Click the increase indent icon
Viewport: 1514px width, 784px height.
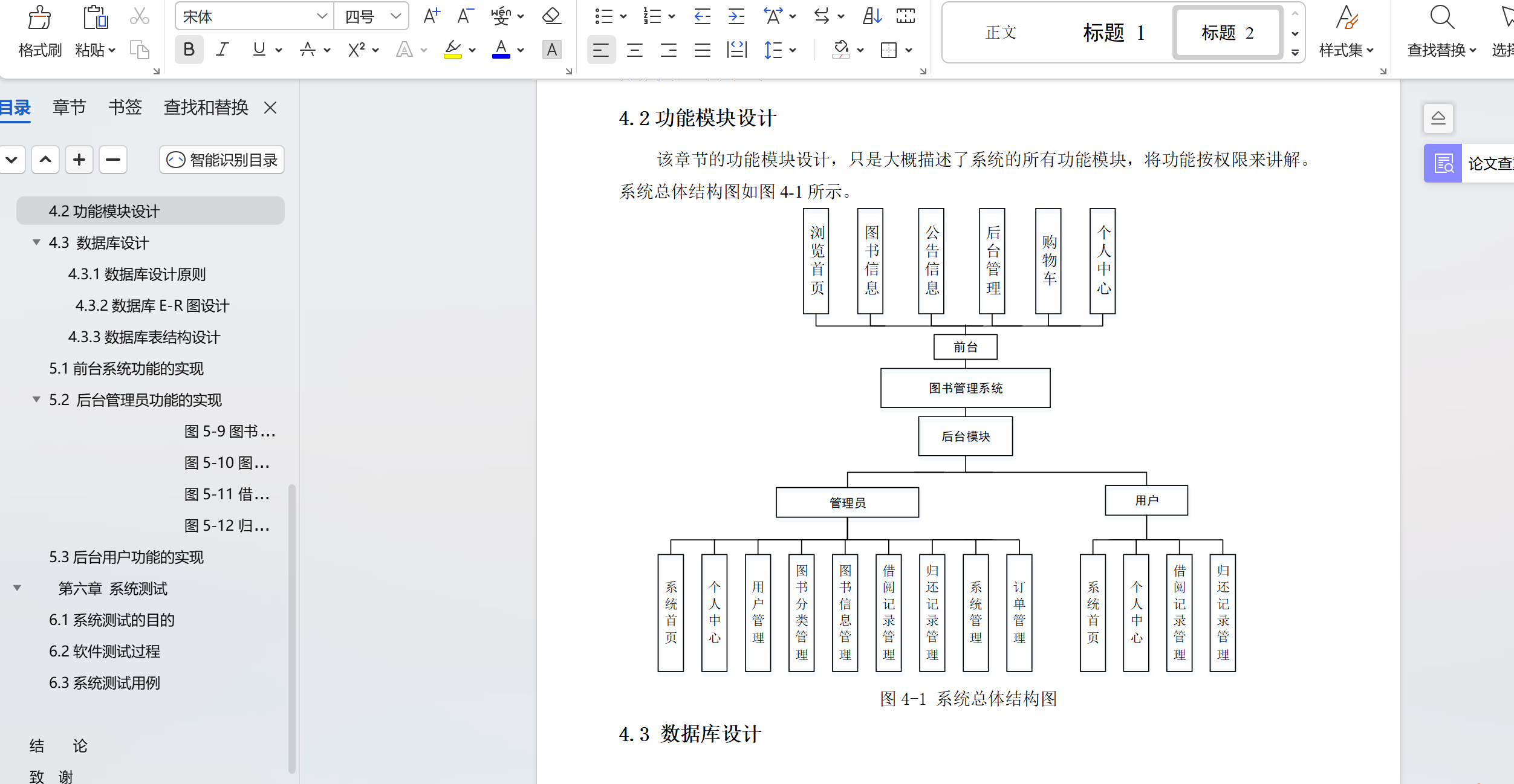[x=735, y=16]
